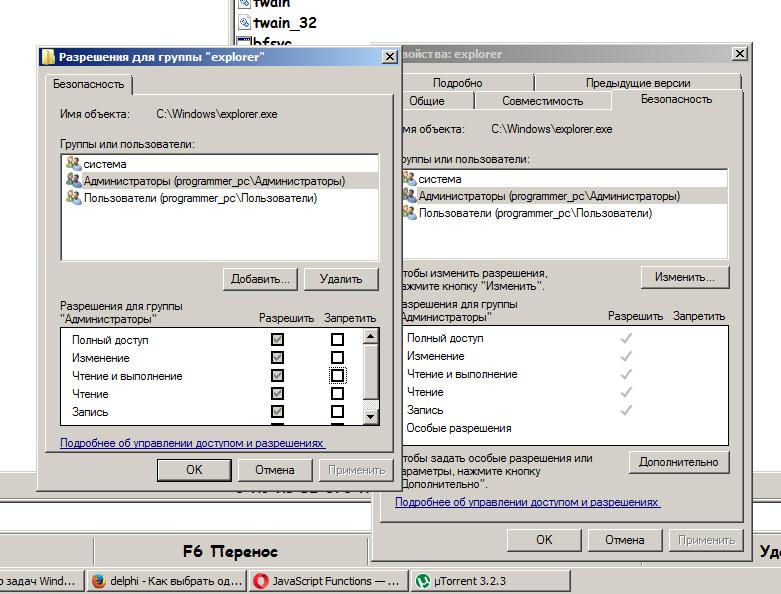Click the group icon beside Администраторы in the properties window
The image size is (781, 594).
coord(409,195)
